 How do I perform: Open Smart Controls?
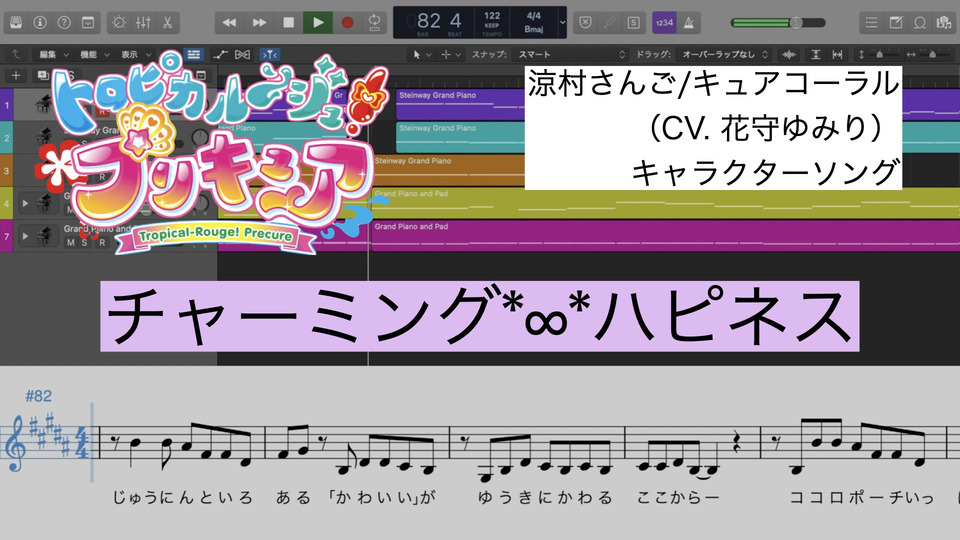click(x=119, y=23)
